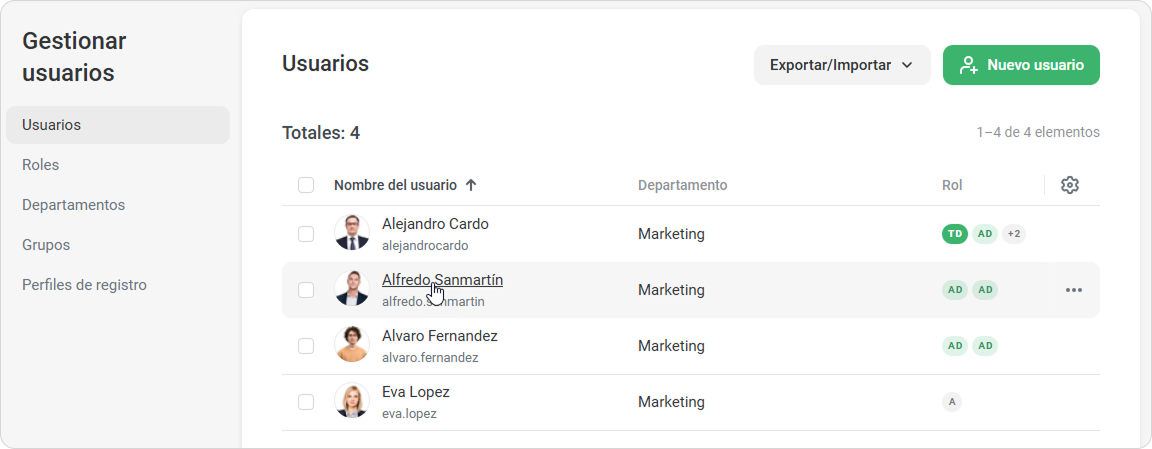Click the sort arrow beside Nombre del usuario
The width and height of the screenshot is (1152, 449).
[x=471, y=185]
